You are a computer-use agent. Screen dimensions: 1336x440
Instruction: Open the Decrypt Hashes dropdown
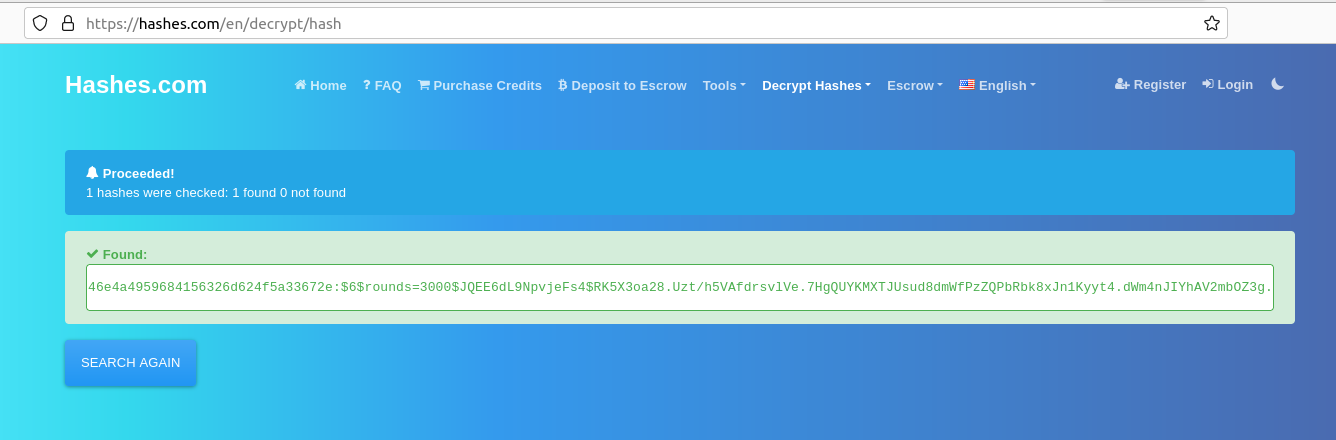[816, 86]
